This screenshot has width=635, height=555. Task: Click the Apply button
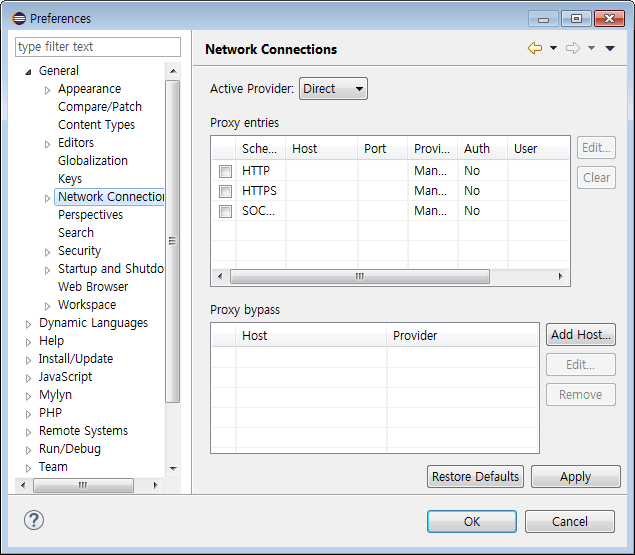tap(575, 476)
